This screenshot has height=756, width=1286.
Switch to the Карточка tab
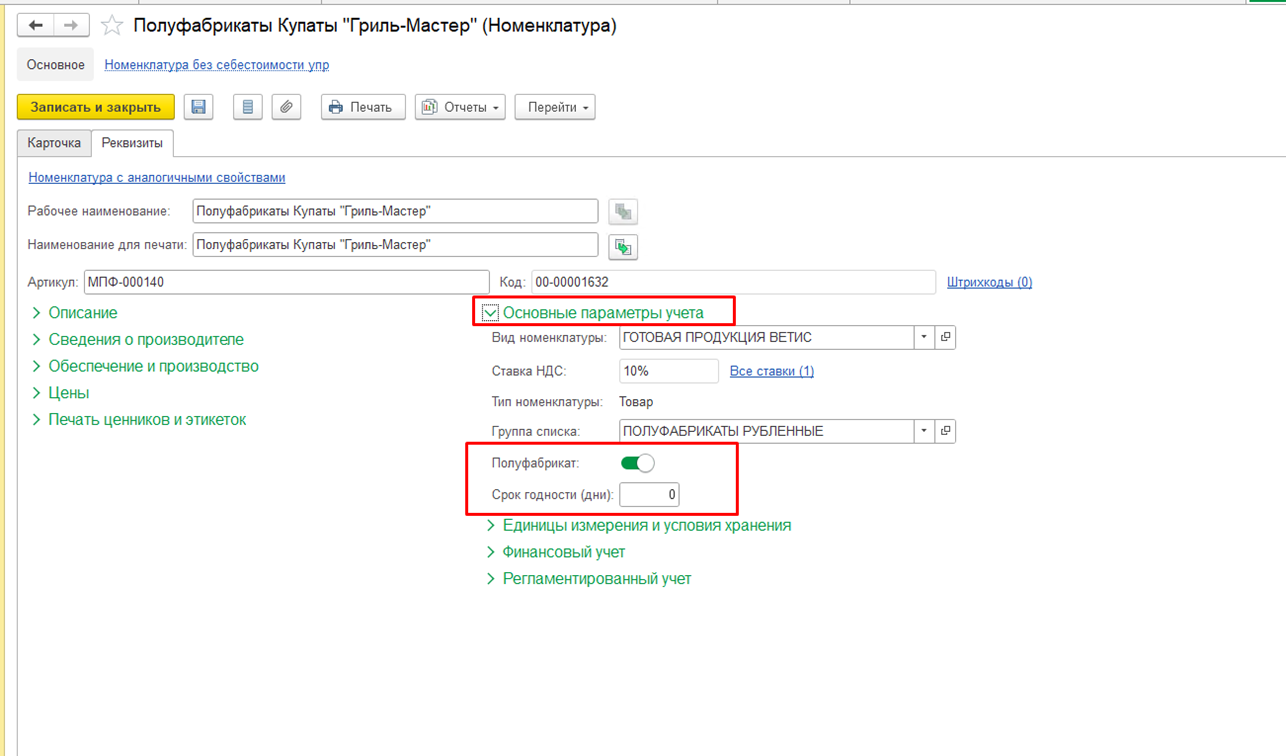tap(54, 143)
